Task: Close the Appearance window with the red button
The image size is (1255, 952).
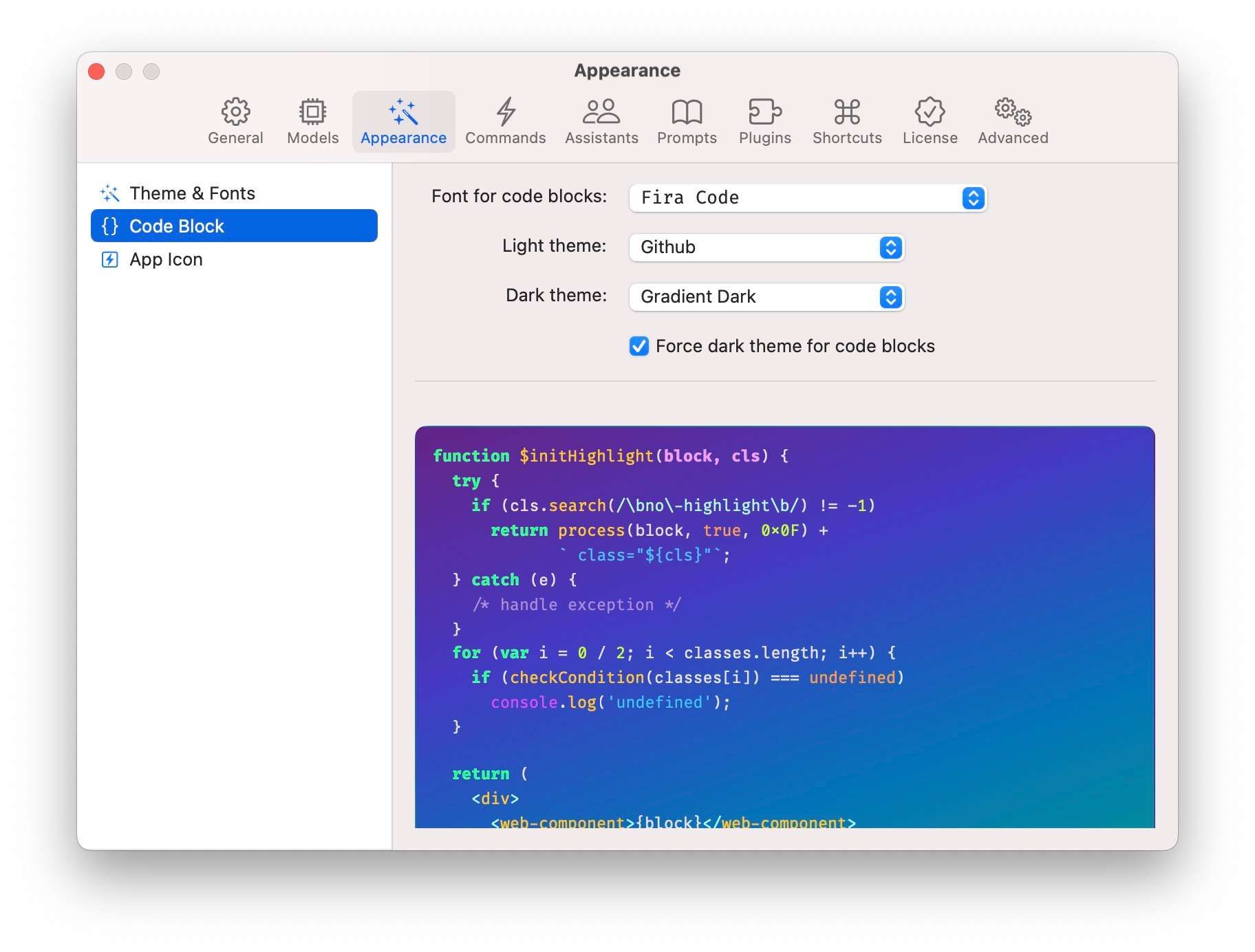Action: click(x=97, y=72)
